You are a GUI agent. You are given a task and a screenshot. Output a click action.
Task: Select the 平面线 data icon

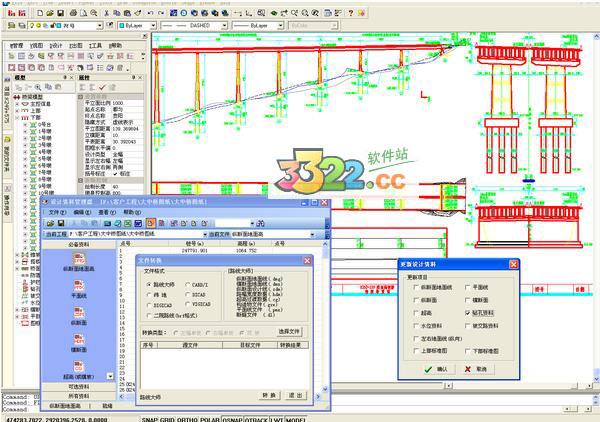tap(80, 285)
